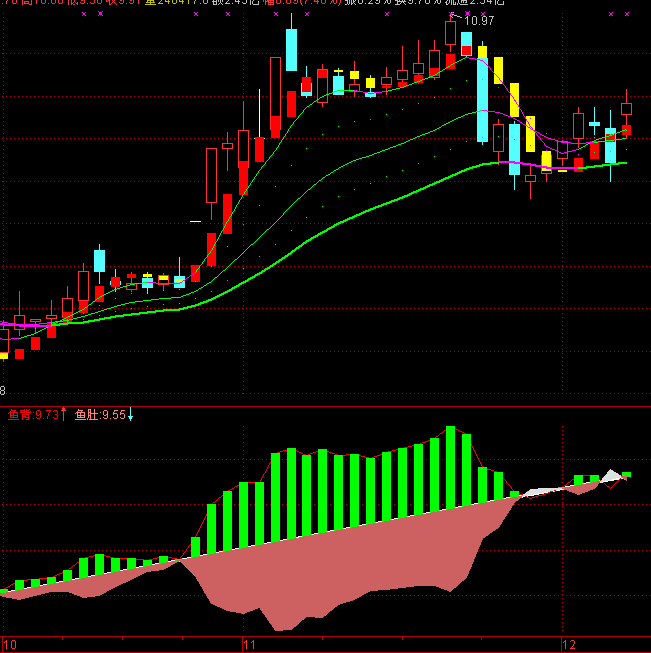Click the short white dash marker beside the rally candles
Screen dimensions: 651x653
click(x=195, y=222)
